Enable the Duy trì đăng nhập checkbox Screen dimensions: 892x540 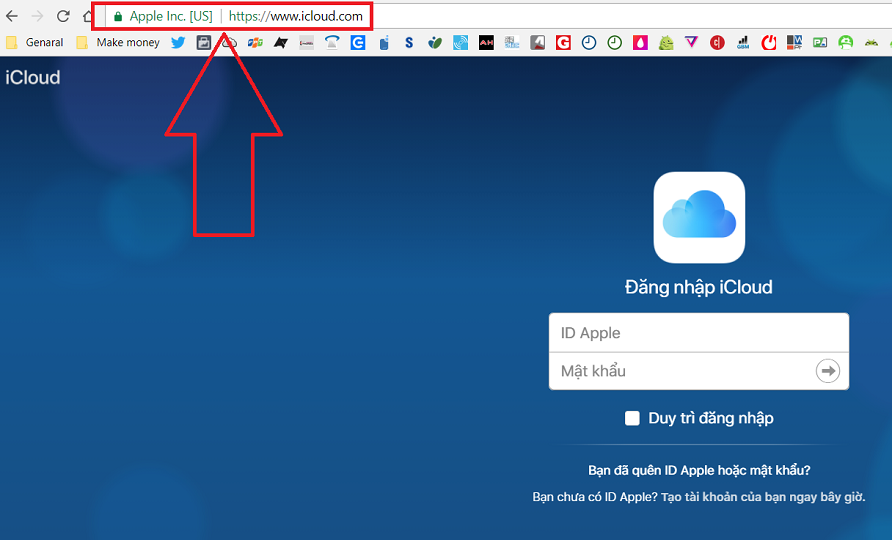(632, 418)
